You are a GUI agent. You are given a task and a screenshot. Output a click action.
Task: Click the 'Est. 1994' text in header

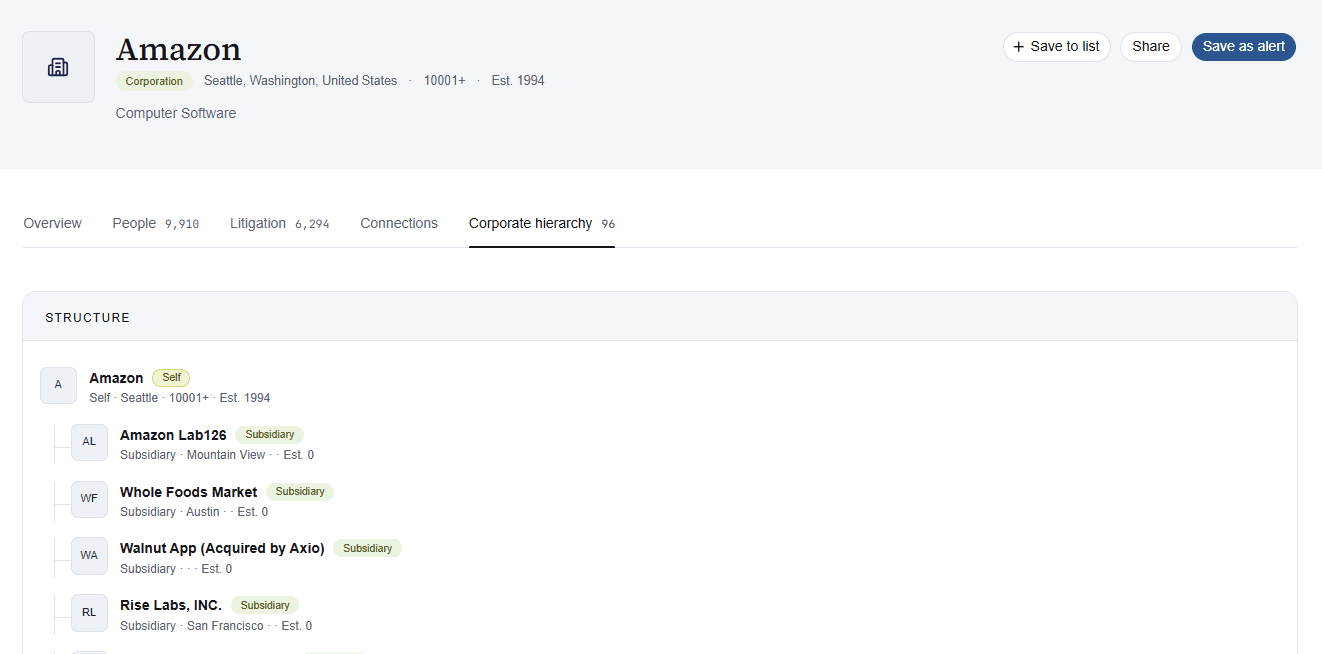518,81
